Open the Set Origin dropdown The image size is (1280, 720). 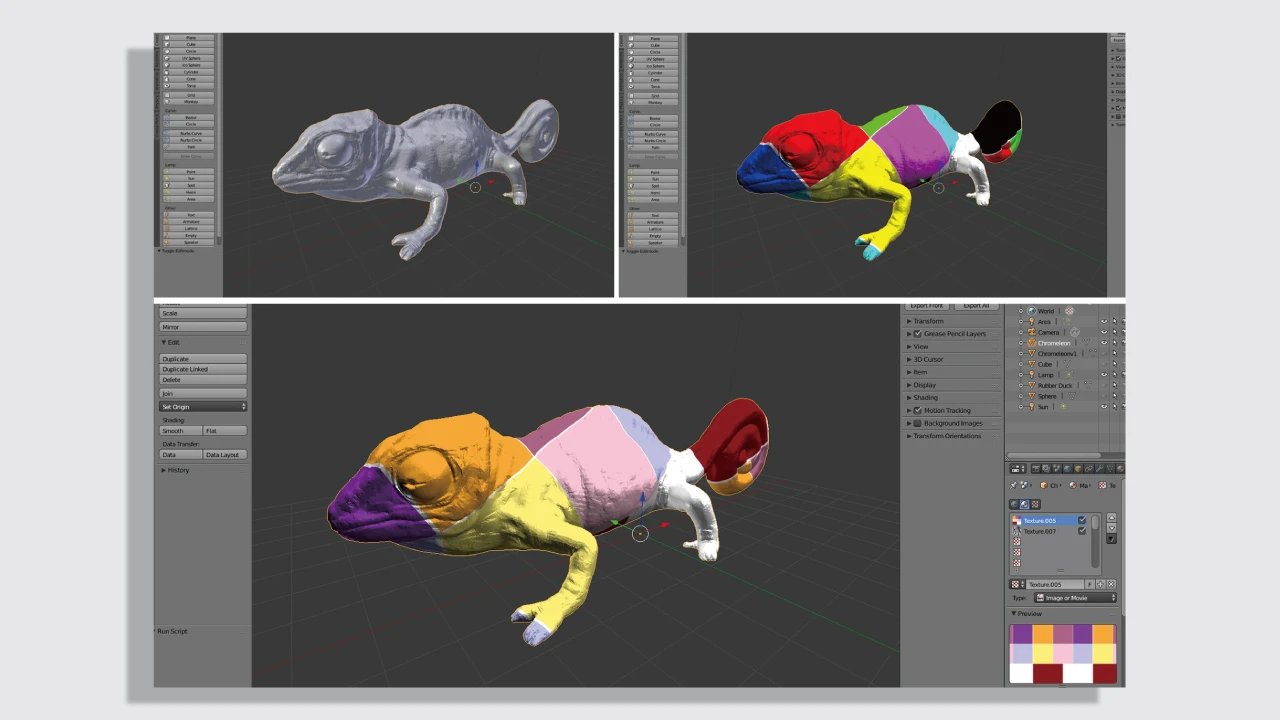pos(203,407)
